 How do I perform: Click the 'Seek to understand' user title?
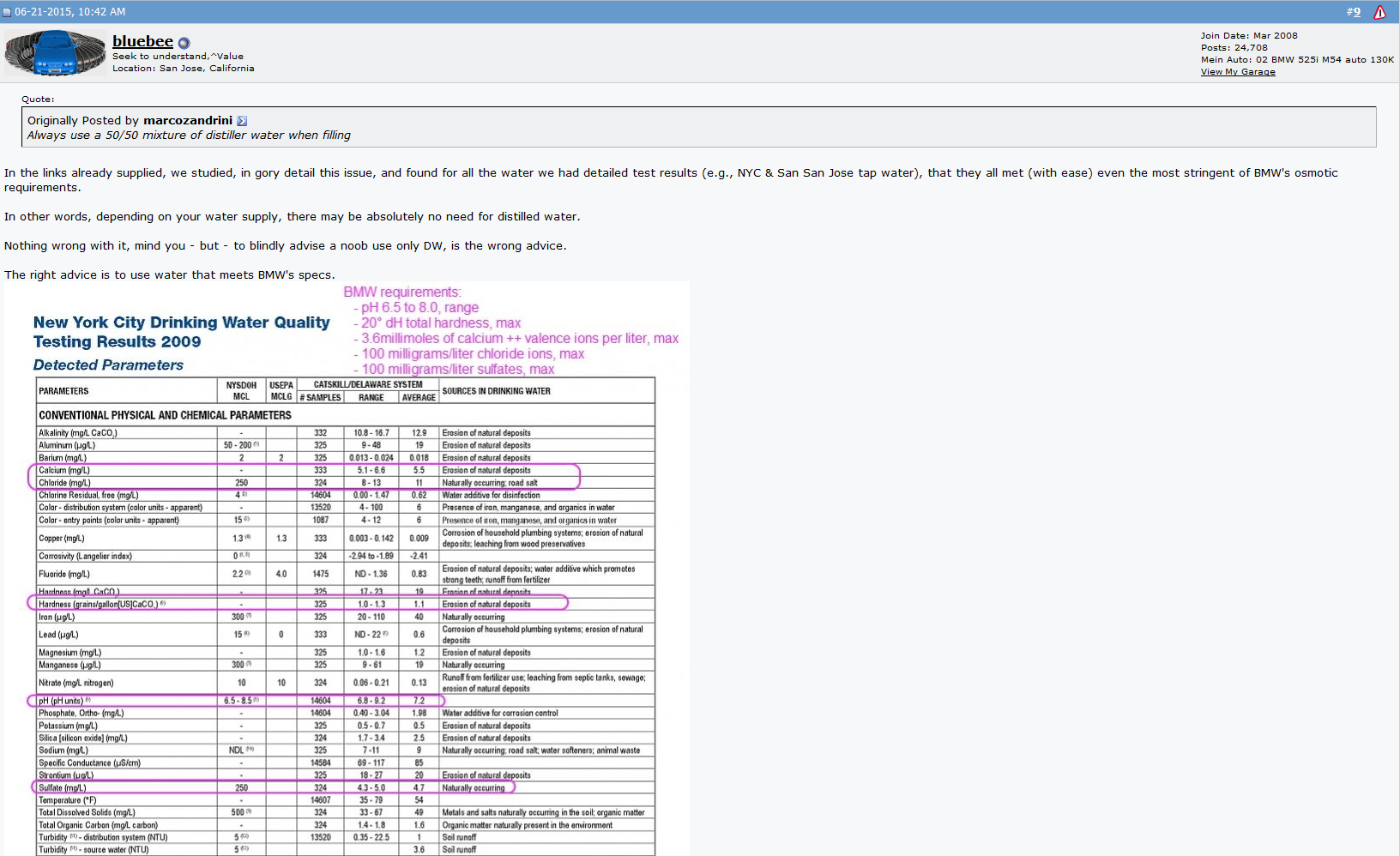(178, 57)
